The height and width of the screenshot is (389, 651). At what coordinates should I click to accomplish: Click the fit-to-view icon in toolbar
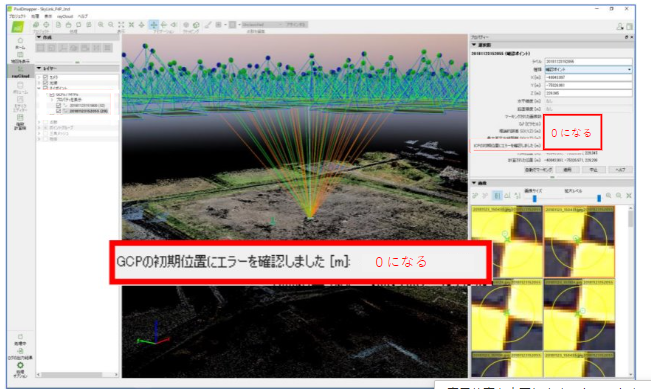[121, 25]
